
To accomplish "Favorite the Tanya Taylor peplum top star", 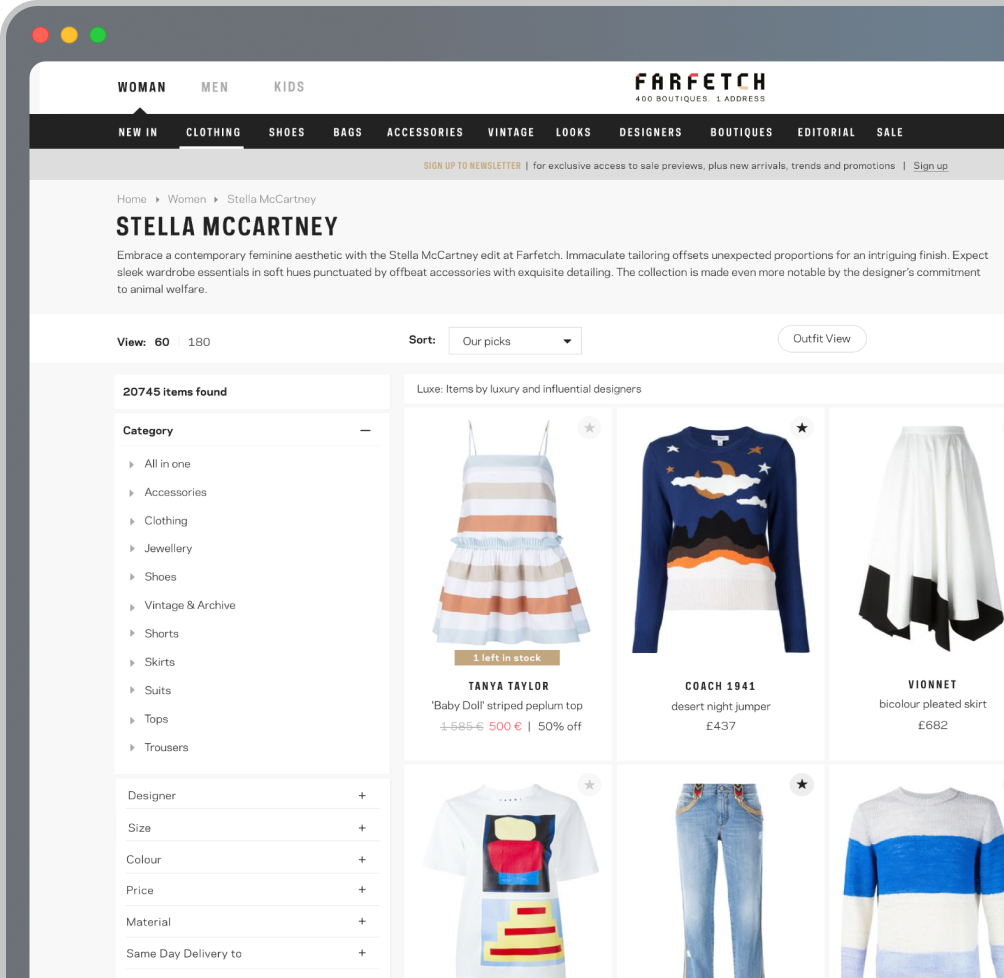I will point(589,428).
